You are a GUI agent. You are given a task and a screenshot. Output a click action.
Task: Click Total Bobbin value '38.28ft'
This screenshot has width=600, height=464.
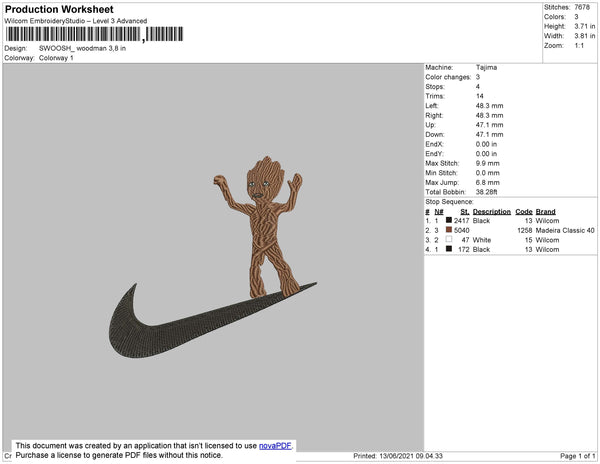486,192
